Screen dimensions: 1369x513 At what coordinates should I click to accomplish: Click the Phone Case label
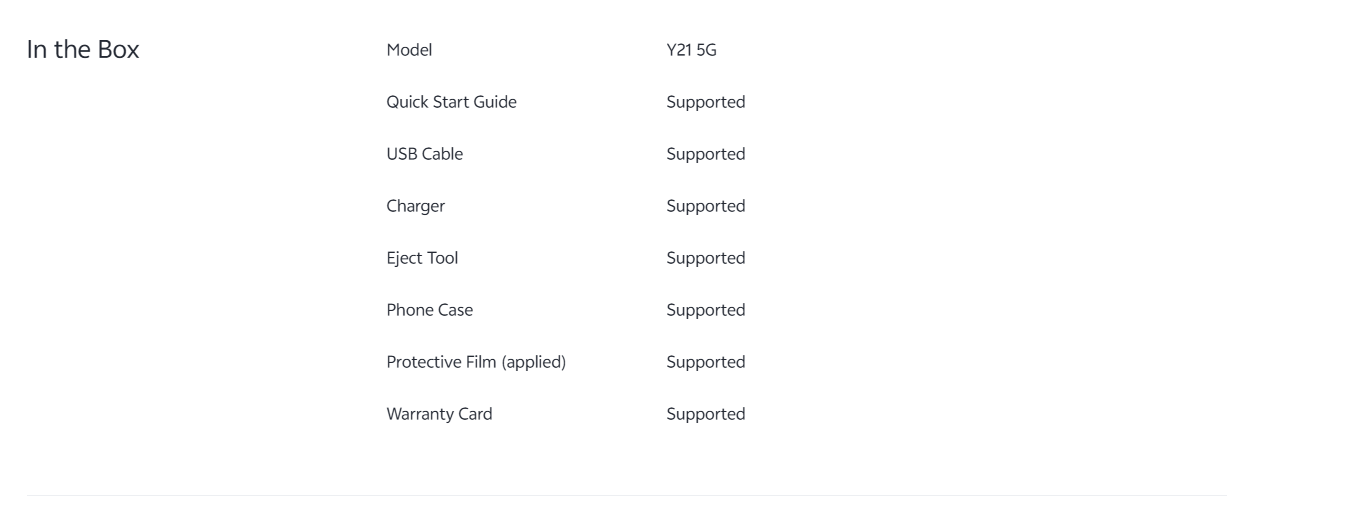coord(429,310)
